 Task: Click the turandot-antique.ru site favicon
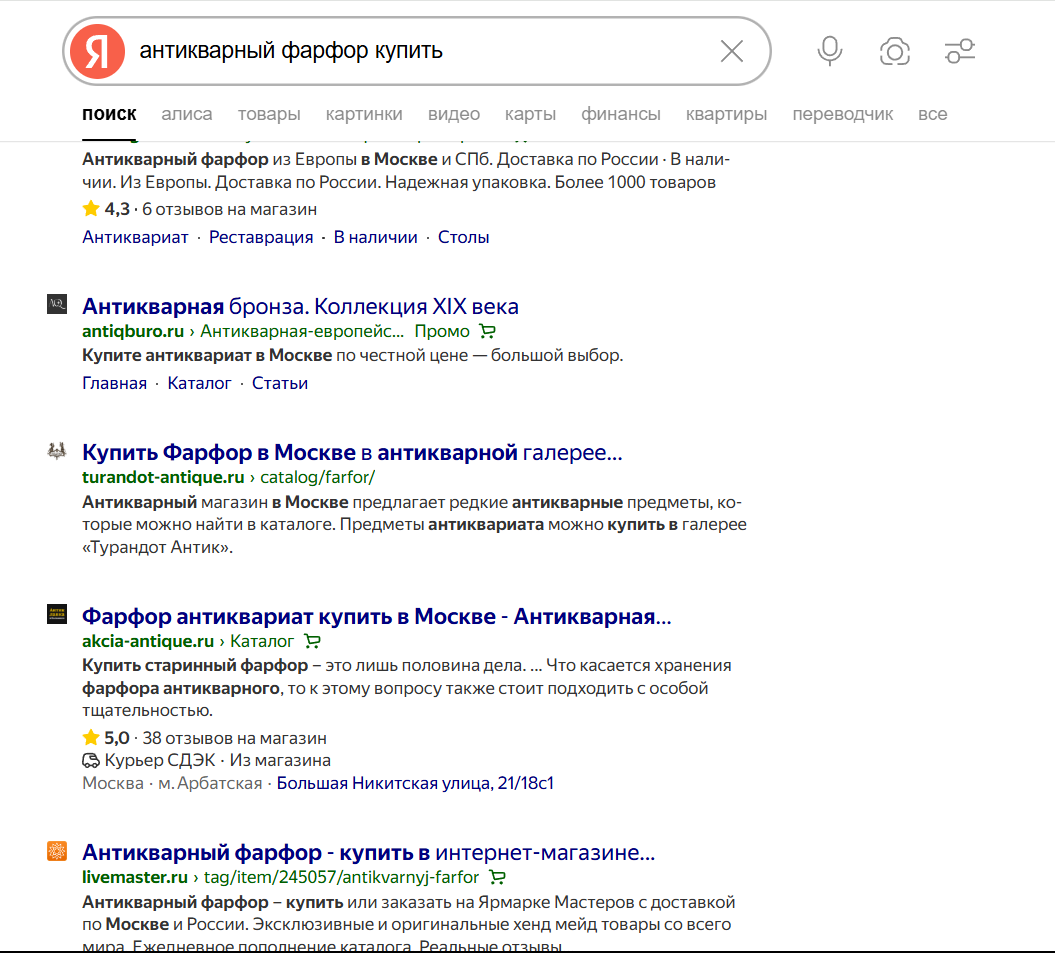(56, 451)
